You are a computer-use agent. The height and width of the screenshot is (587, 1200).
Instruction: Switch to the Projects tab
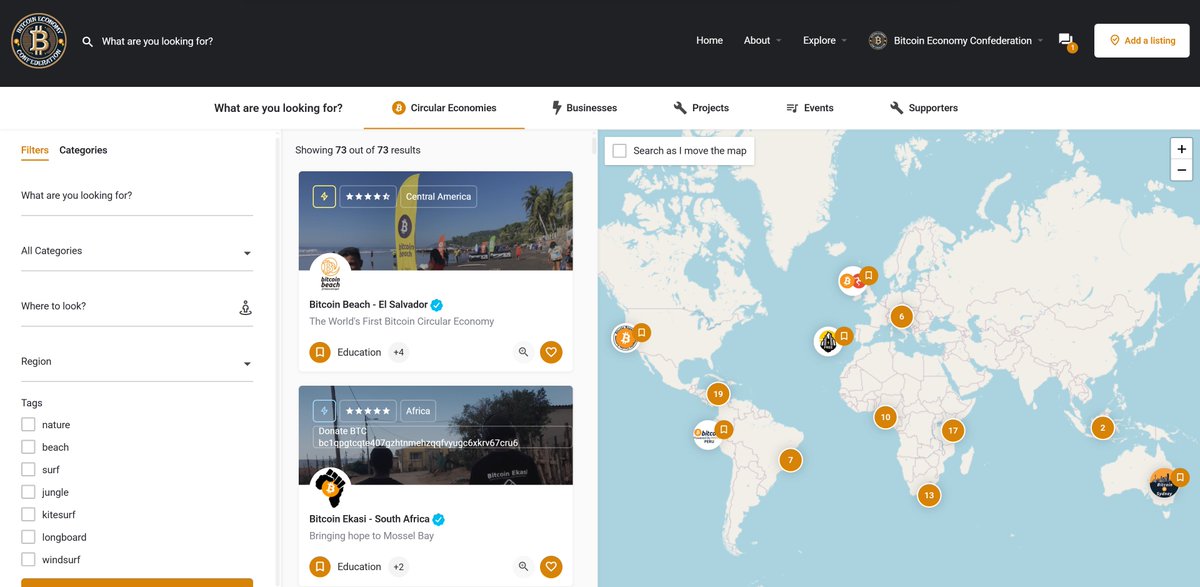pyautogui.click(x=701, y=108)
